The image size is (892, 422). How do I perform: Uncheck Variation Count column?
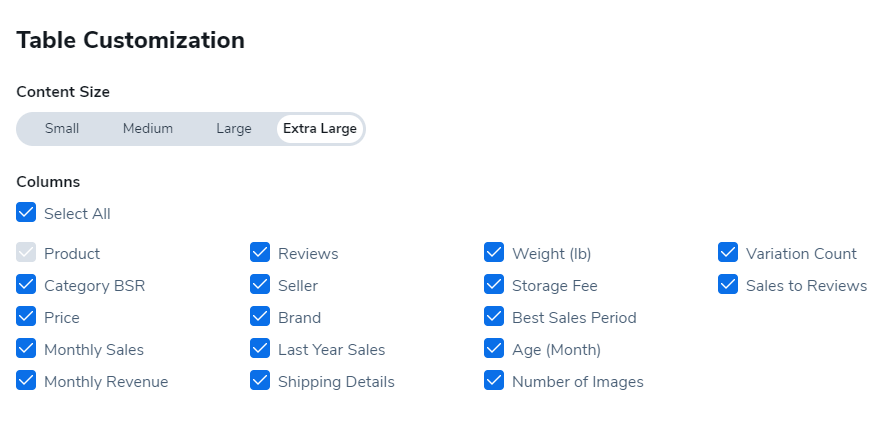point(728,253)
